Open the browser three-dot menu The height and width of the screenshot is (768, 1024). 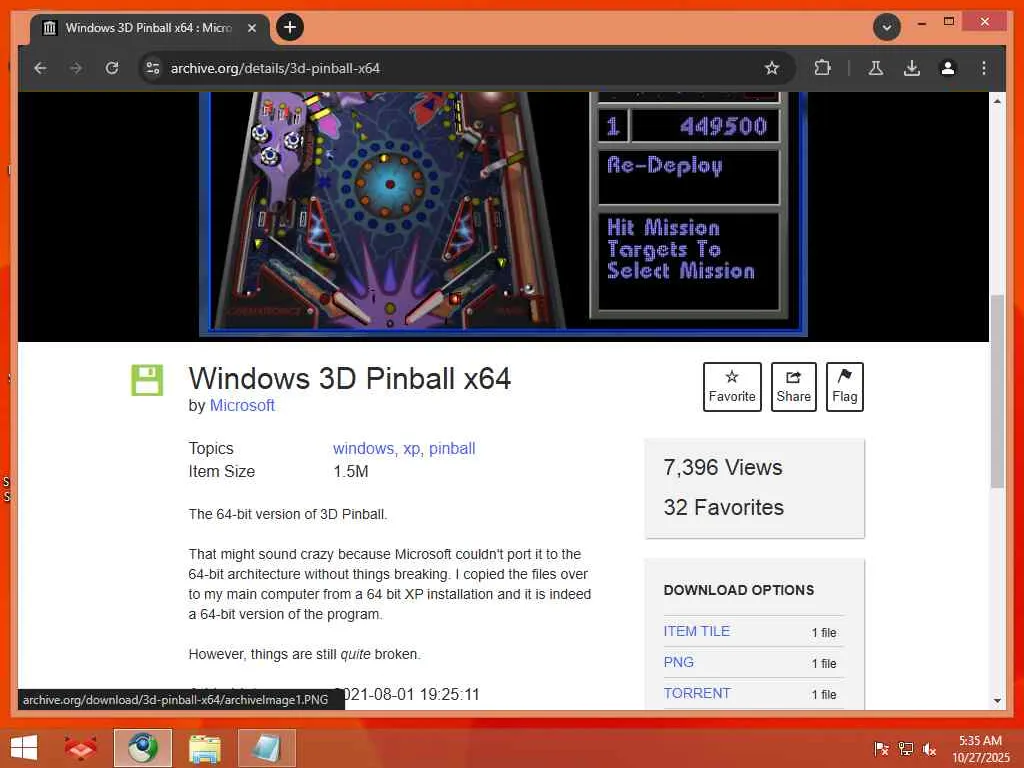tap(984, 68)
